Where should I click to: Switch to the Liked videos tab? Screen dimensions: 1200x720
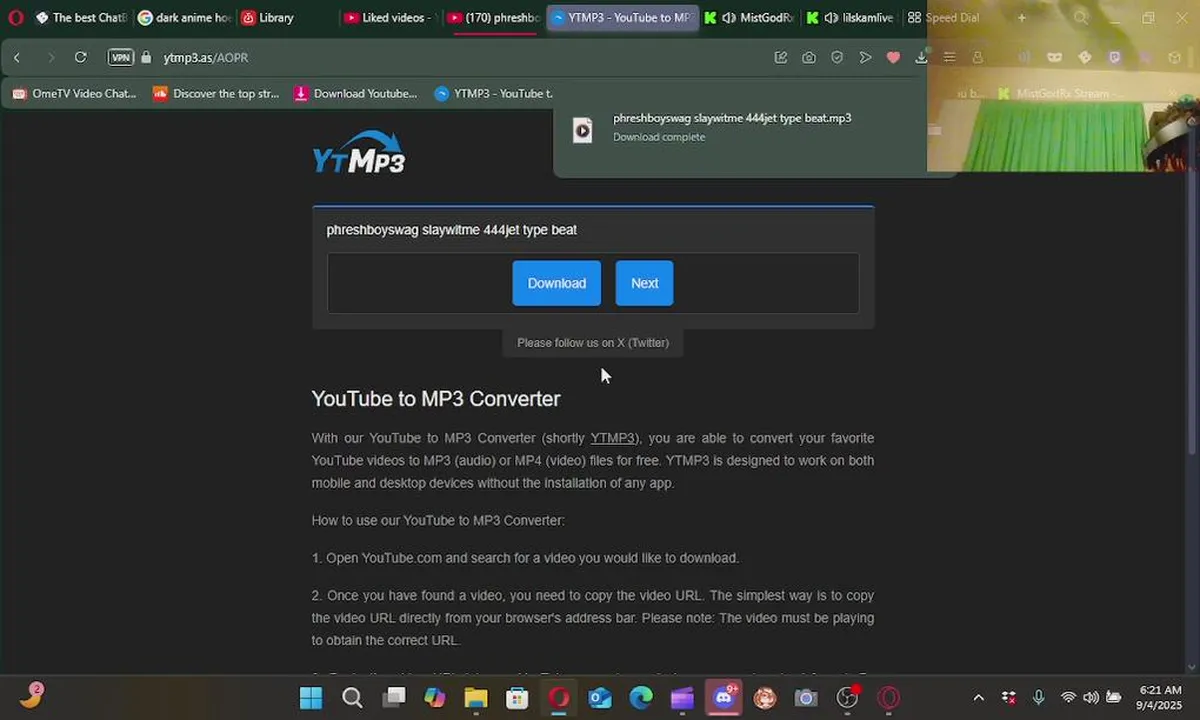point(388,18)
